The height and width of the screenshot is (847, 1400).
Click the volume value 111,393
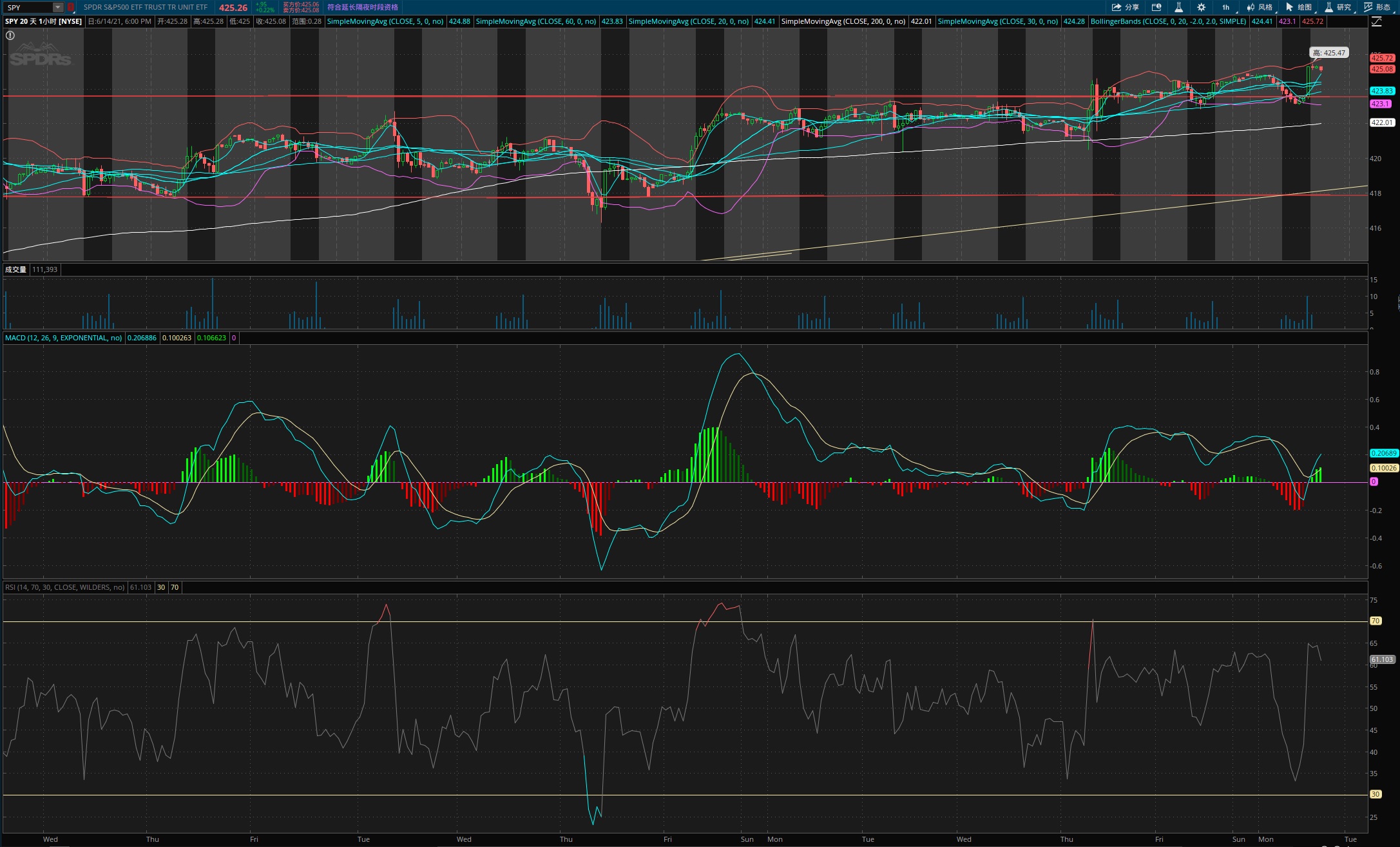pyautogui.click(x=44, y=269)
